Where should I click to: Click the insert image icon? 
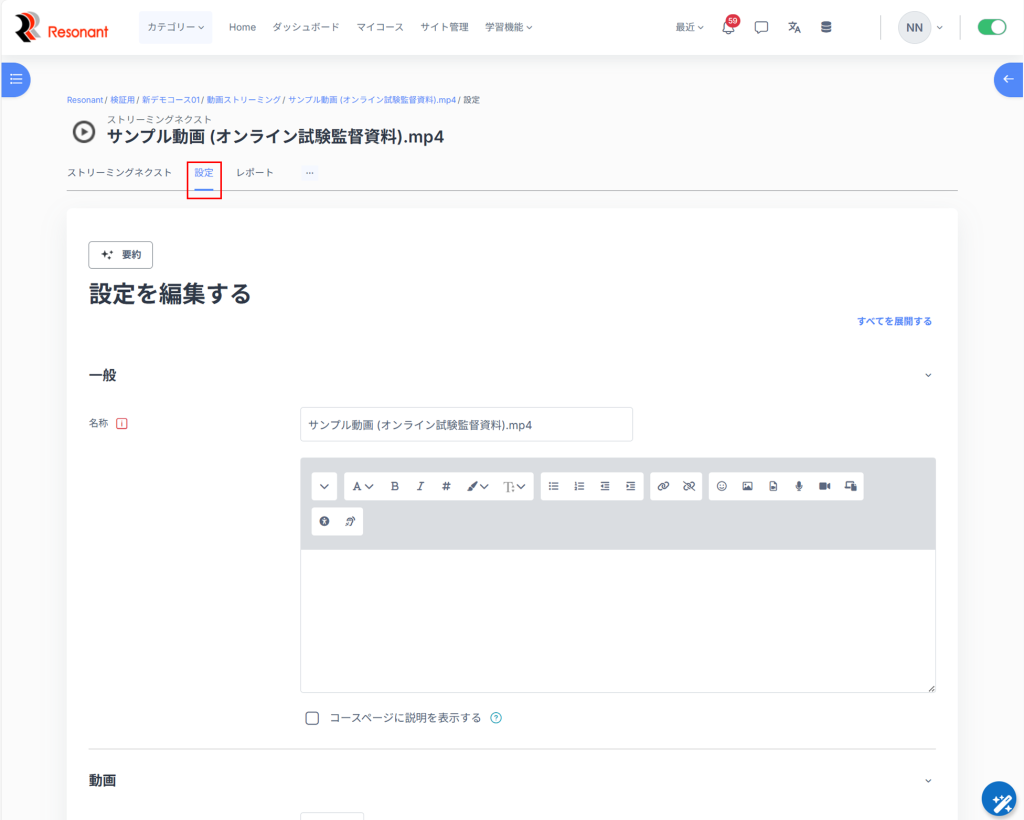coord(747,486)
